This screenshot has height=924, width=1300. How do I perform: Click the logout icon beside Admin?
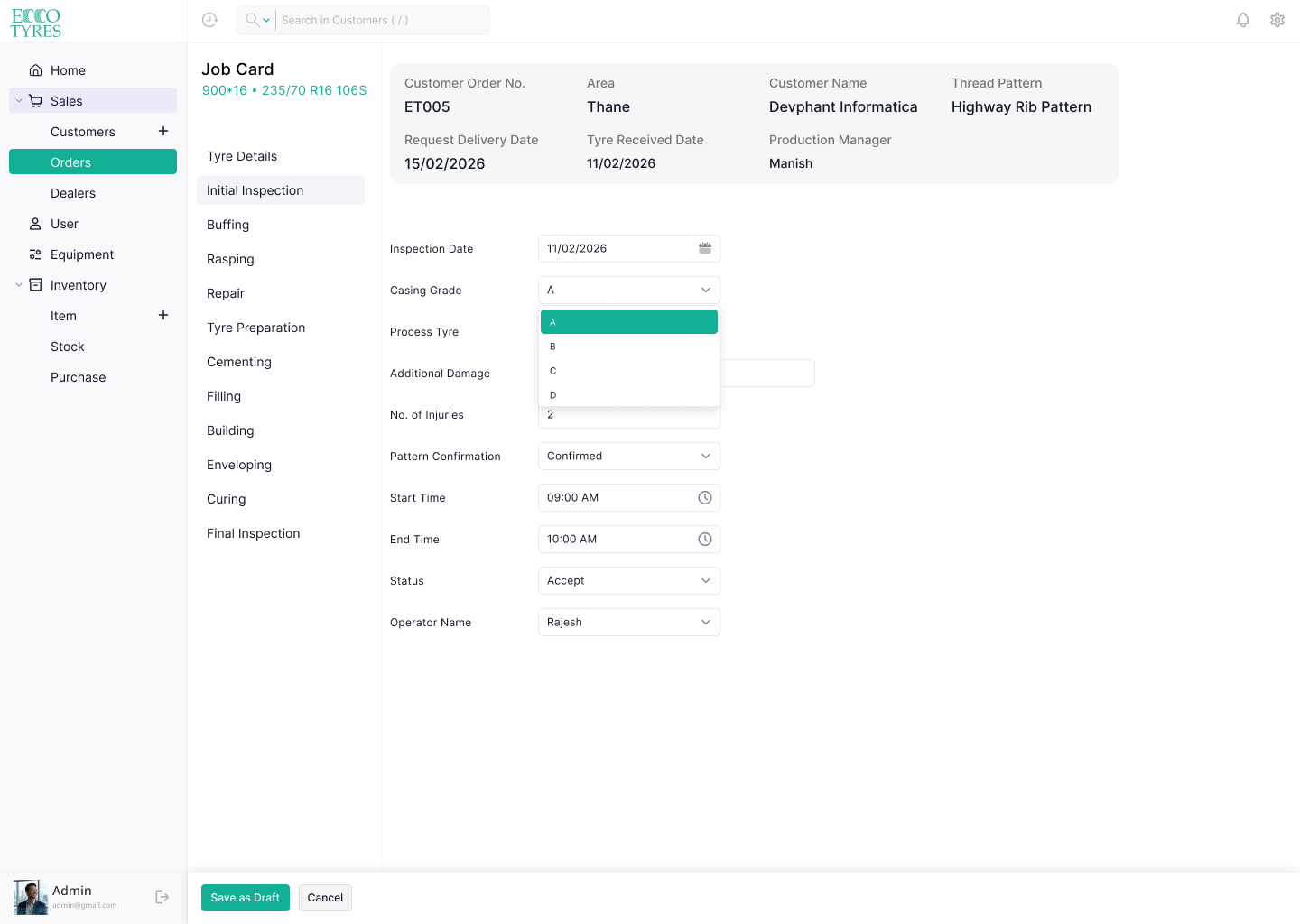(x=162, y=897)
